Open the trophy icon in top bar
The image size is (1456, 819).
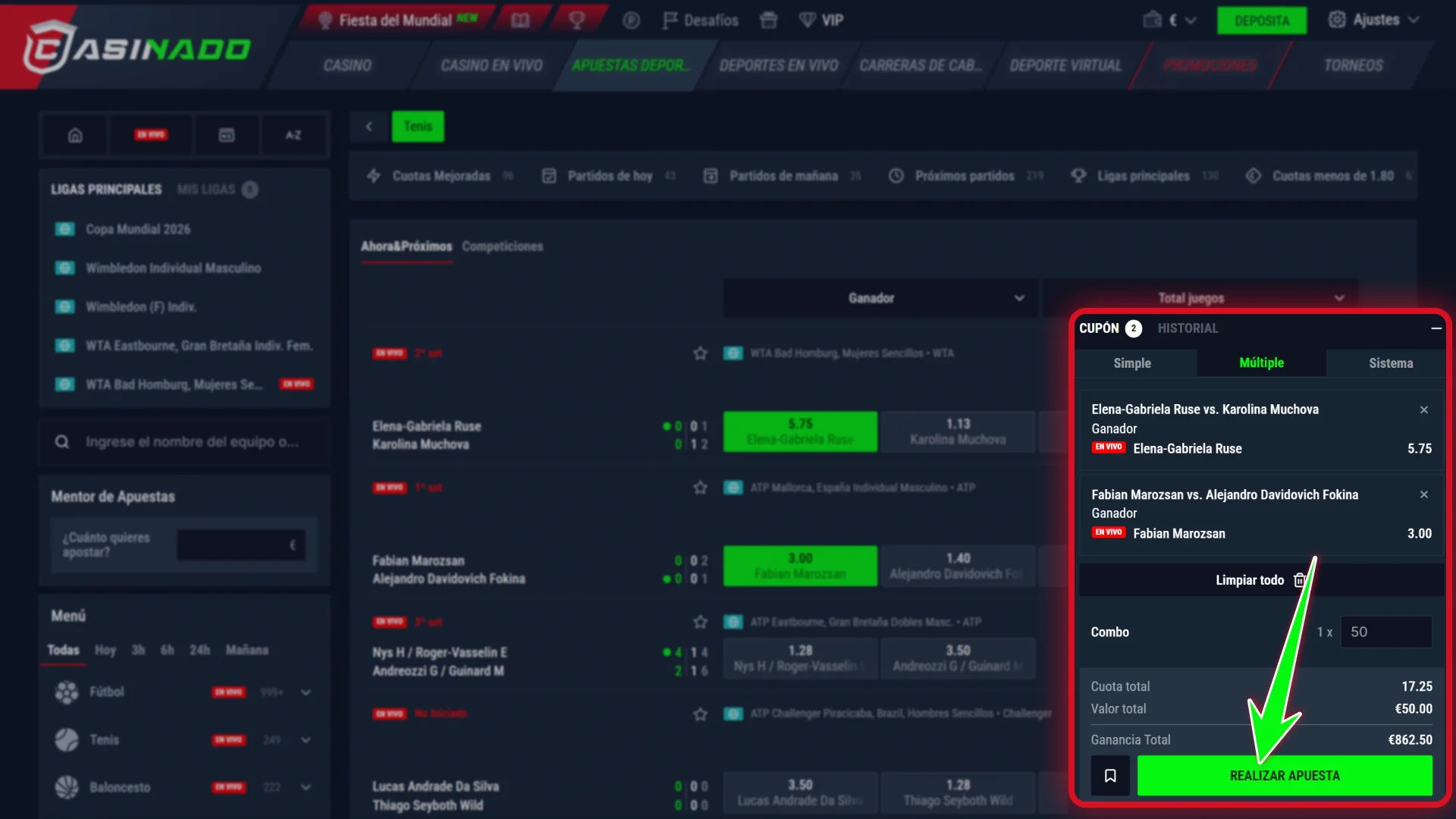click(576, 20)
